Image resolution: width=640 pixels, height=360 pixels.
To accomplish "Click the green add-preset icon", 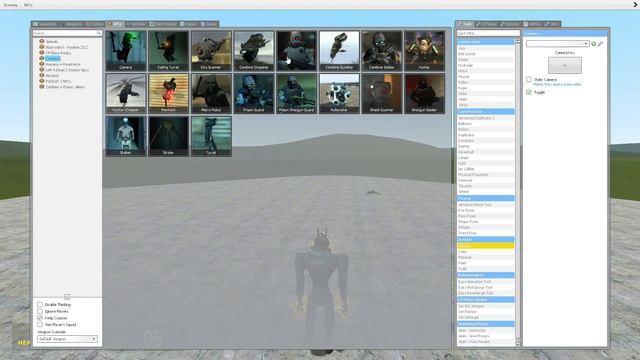I will click(594, 44).
